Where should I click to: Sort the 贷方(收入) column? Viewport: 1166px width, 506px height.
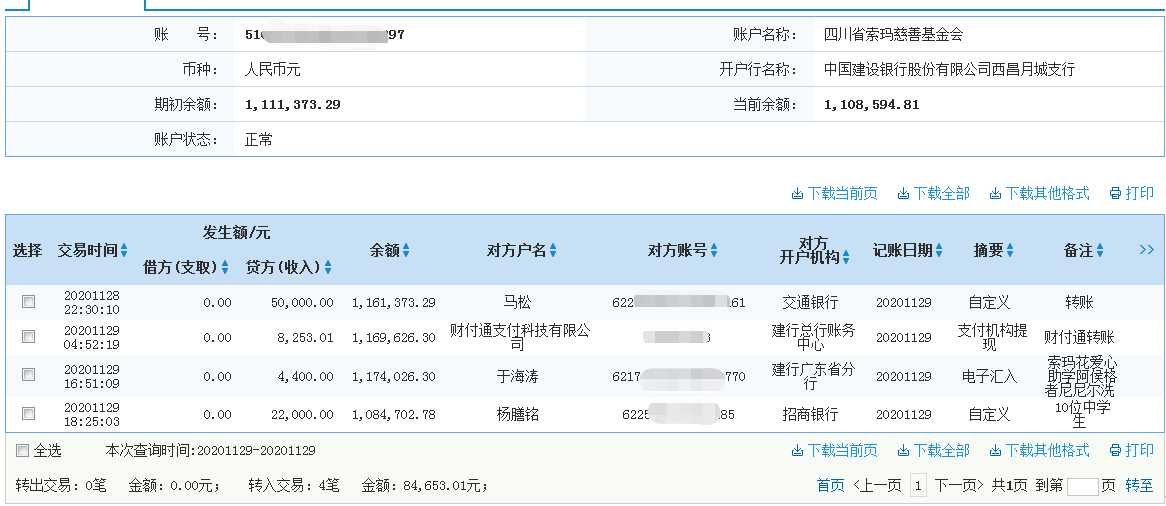click(x=328, y=268)
